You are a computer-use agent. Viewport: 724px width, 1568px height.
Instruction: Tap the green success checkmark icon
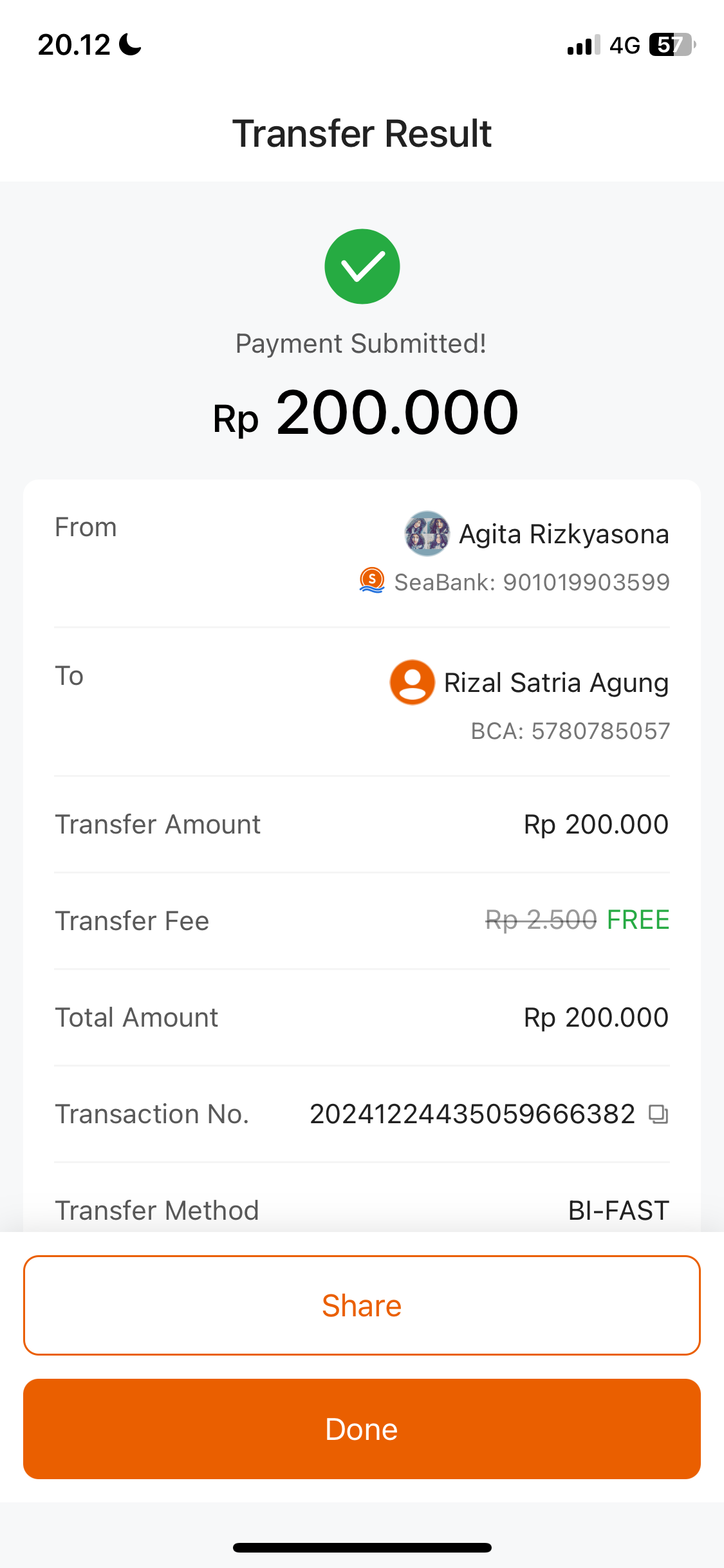point(362,266)
